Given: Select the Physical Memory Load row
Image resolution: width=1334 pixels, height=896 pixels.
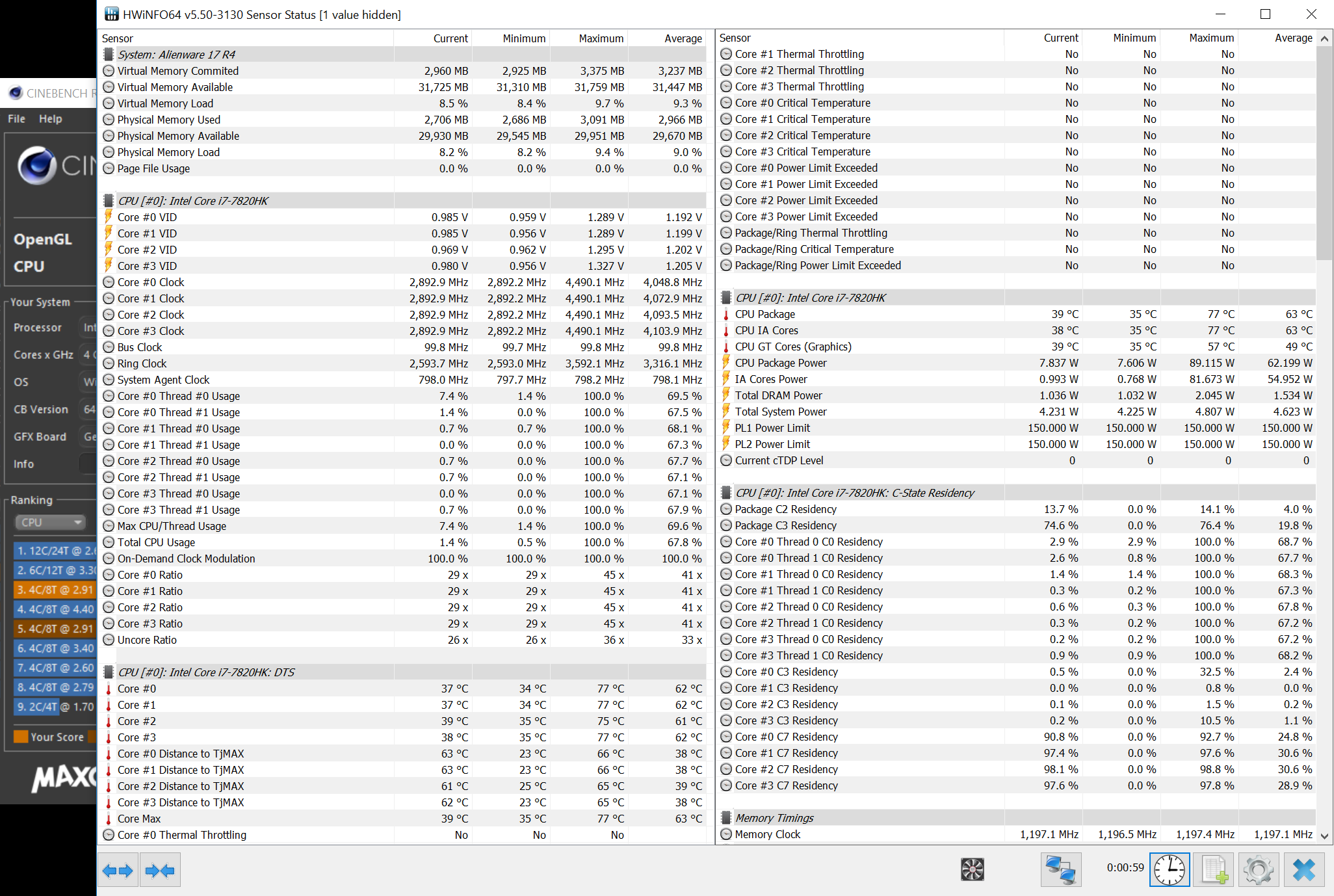Looking at the screenshot, I should click(x=403, y=152).
